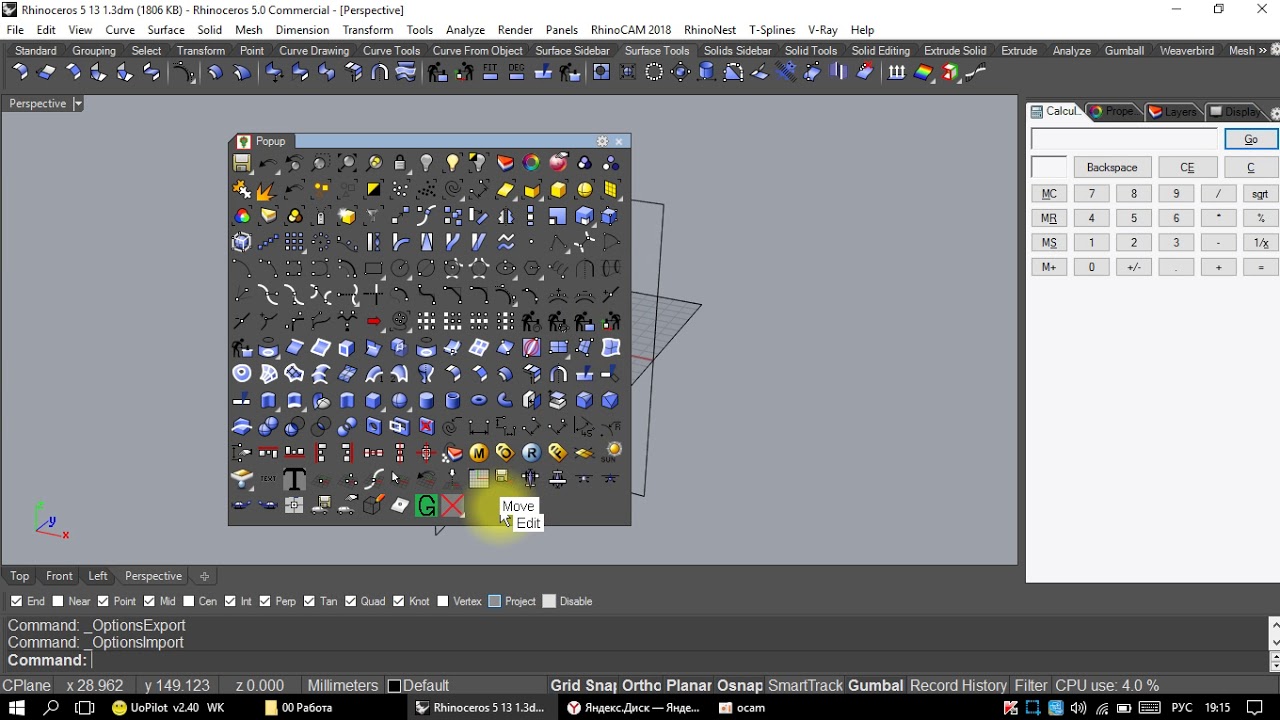Image resolution: width=1280 pixels, height=720 pixels.
Task: Open the Perspective viewport dropdown arrow
Action: (x=78, y=104)
